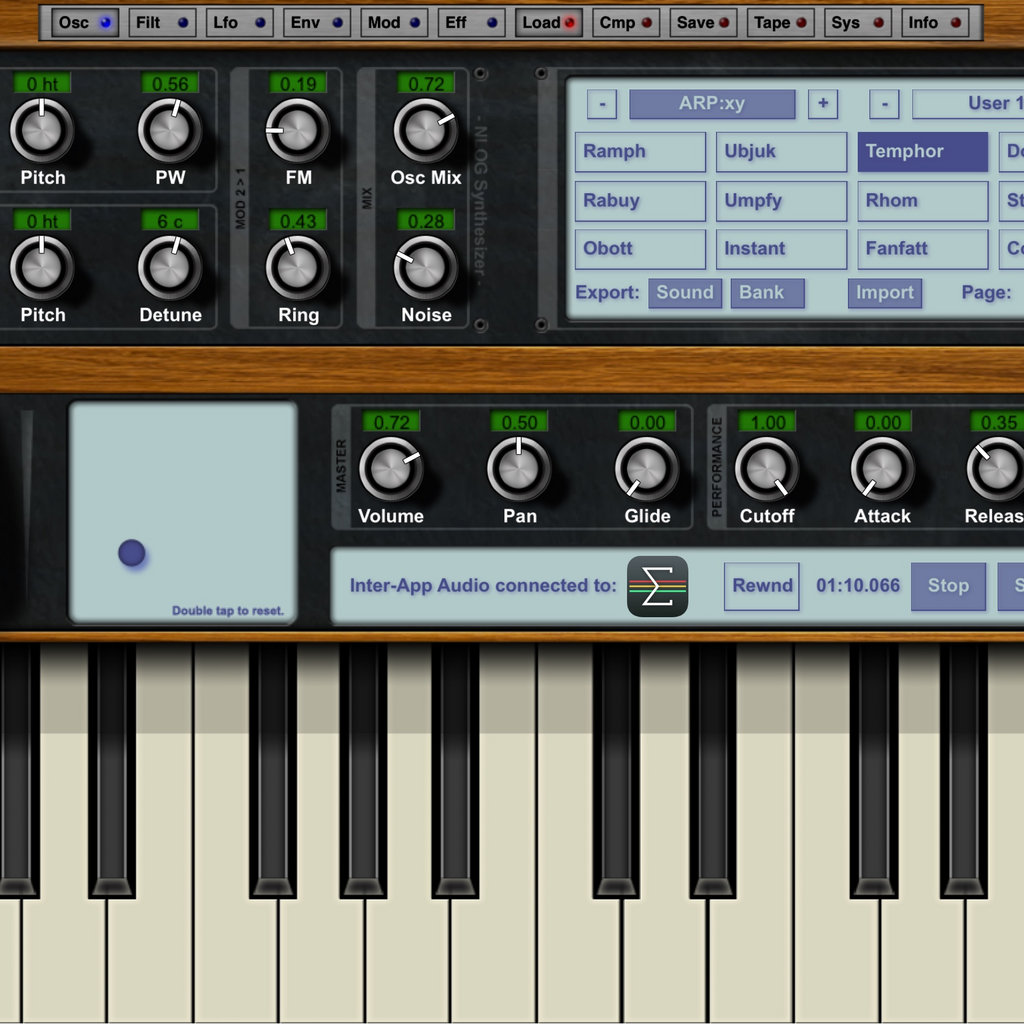1024x1024 pixels.
Task: Click the Glide knob
Action: coord(646,468)
